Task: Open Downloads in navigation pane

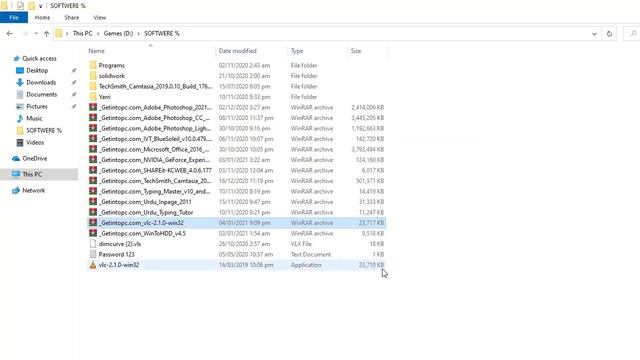Action: 41,82
